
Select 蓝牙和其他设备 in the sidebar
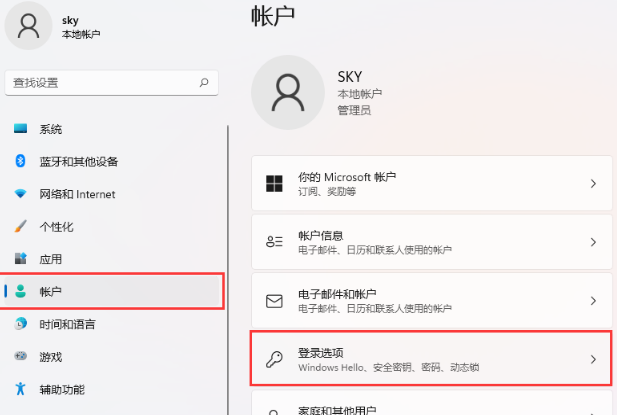pyautogui.click(x=79, y=161)
